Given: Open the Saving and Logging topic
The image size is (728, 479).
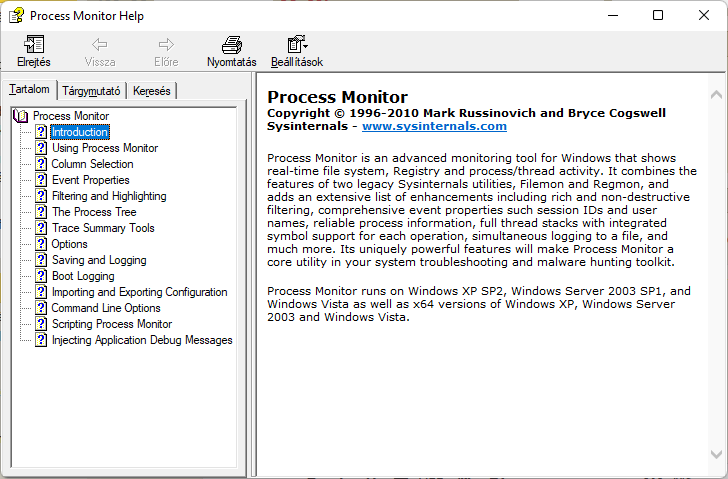Looking at the screenshot, I should (x=99, y=260).
